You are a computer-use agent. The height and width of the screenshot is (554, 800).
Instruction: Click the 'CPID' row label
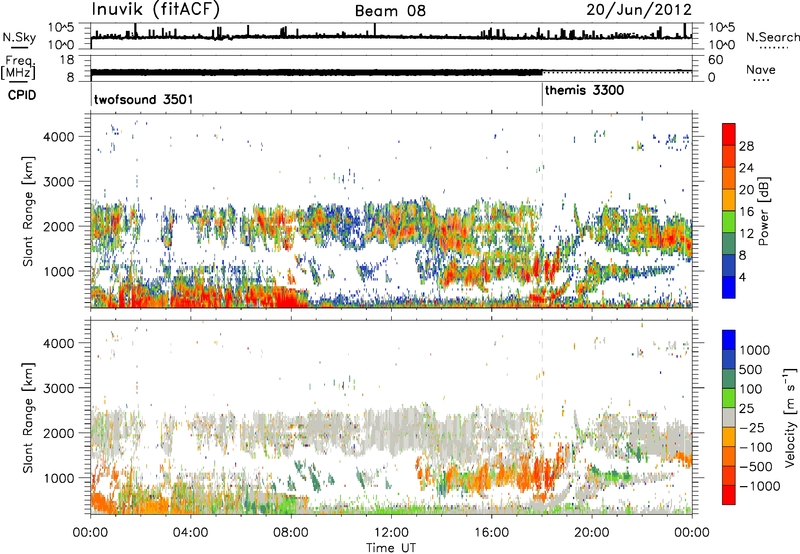(x=22, y=95)
